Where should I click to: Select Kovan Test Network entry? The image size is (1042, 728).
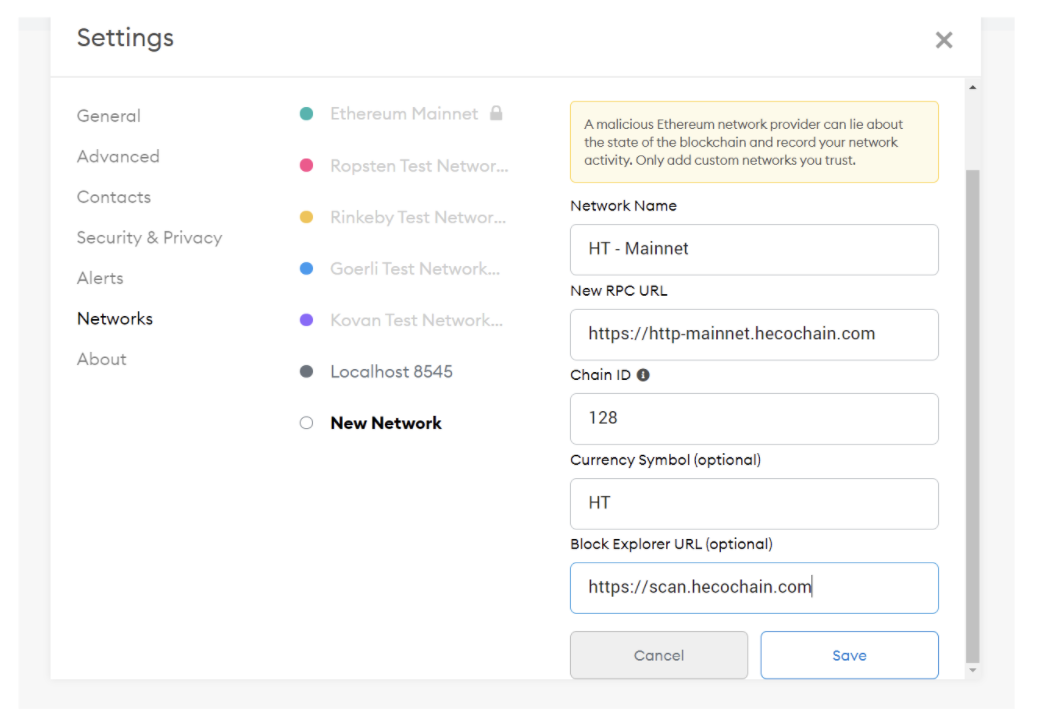pyautogui.click(x=417, y=320)
